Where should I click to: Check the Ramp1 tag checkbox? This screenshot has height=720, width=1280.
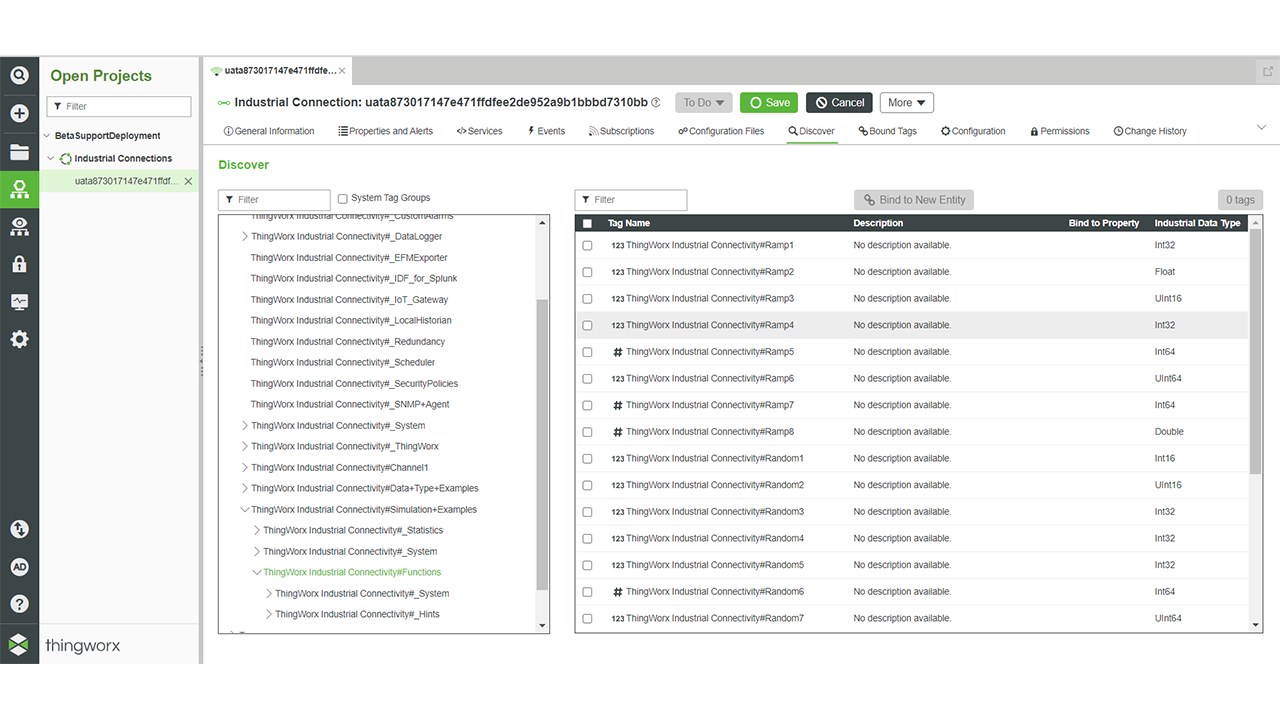[587, 245]
